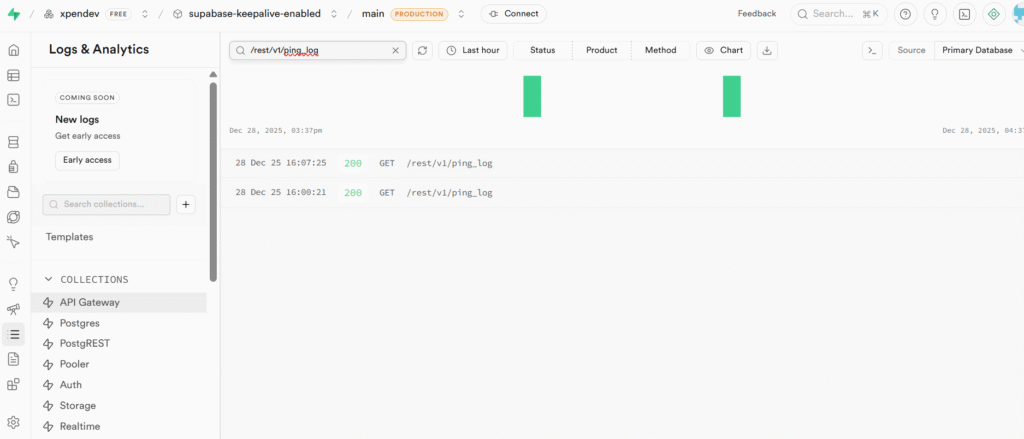Click the Connect button
1024x439 pixels.
[513, 14]
